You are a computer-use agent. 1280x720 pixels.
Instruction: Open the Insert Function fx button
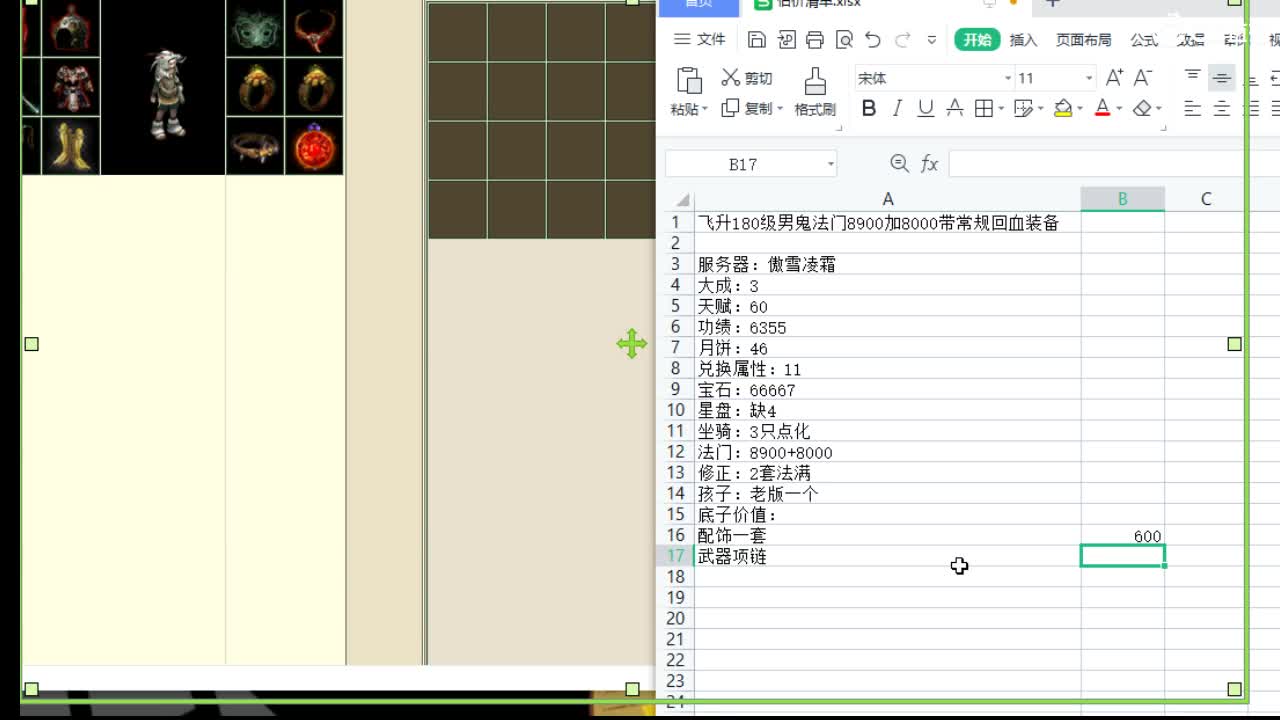pos(929,164)
